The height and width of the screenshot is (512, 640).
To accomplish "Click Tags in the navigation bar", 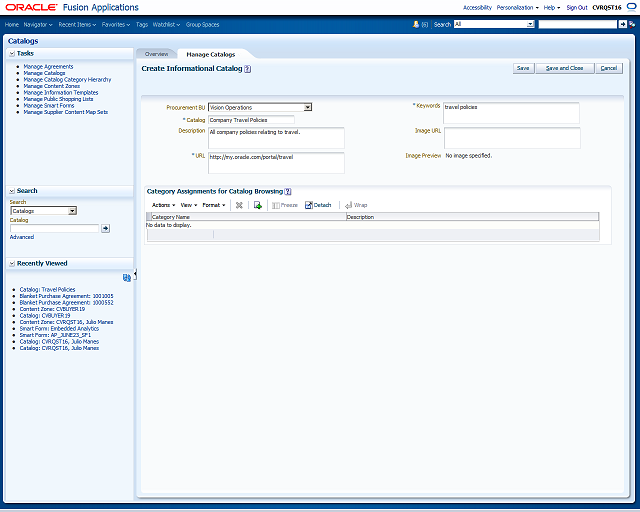I will point(142,25).
